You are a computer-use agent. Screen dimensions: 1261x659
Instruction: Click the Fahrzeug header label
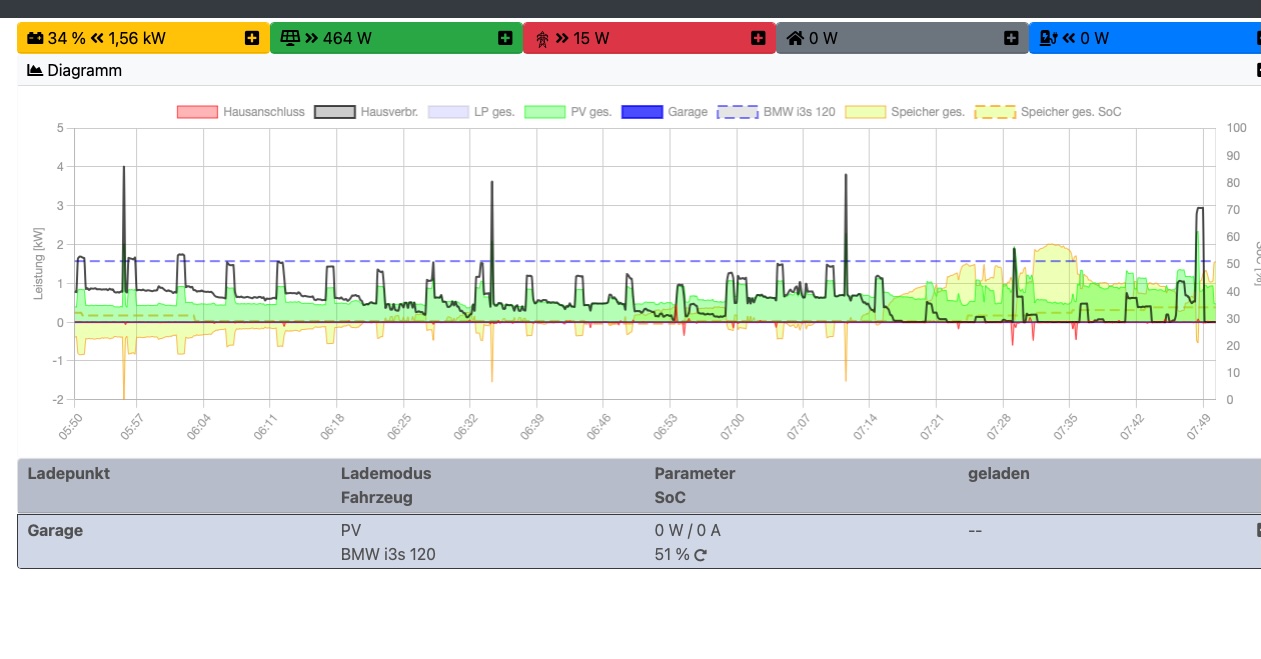[376, 497]
